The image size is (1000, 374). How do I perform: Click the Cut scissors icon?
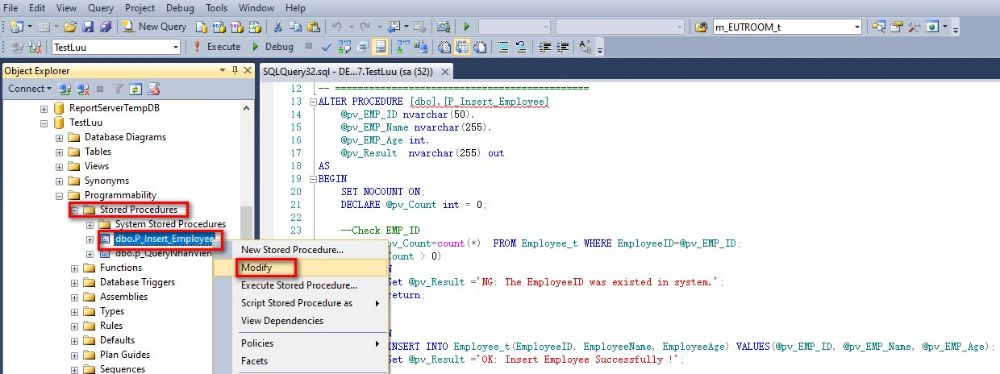pyautogui.click(x=278, y=27)
